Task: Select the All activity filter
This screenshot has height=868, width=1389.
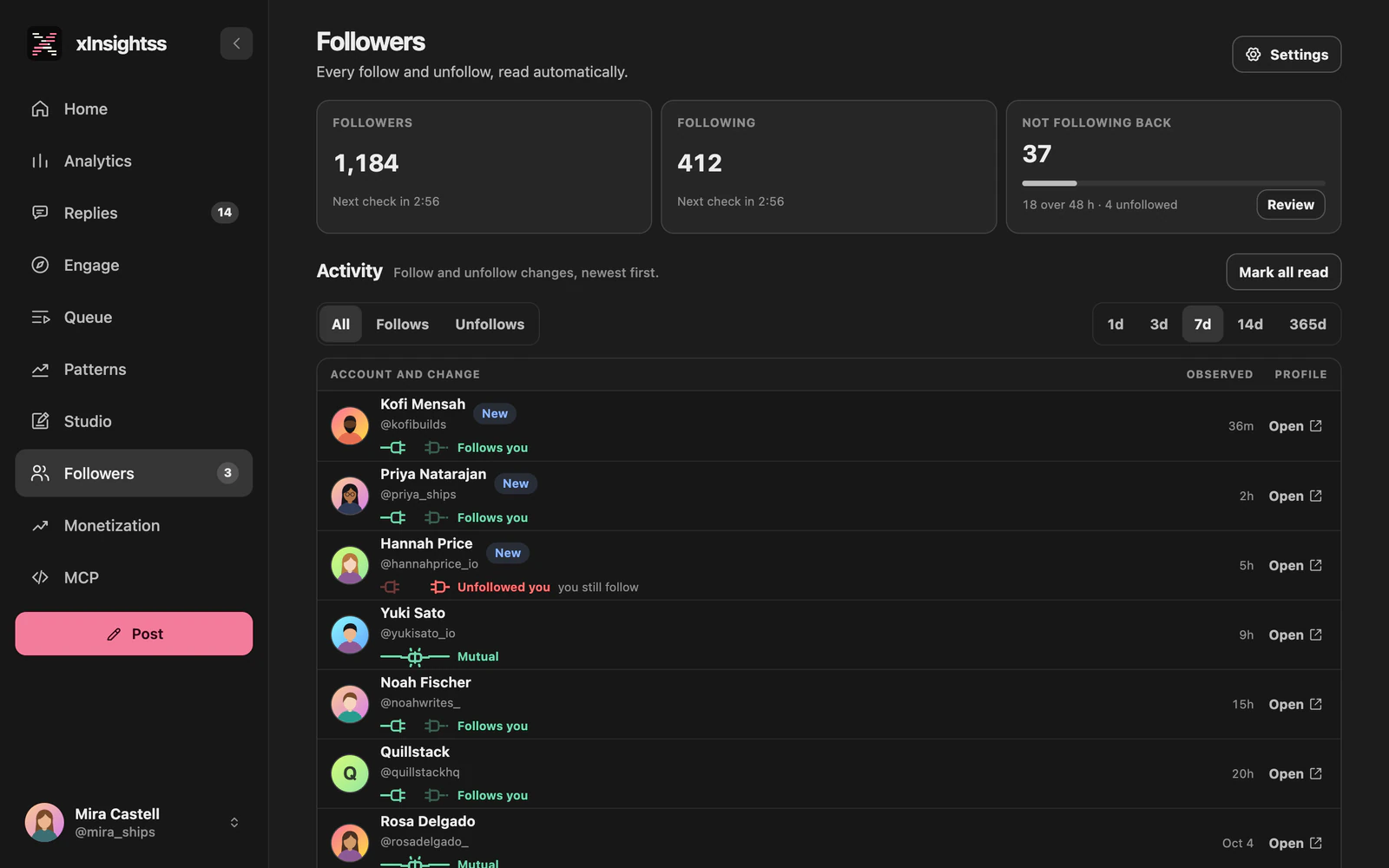Action: [x=340, y=324]
